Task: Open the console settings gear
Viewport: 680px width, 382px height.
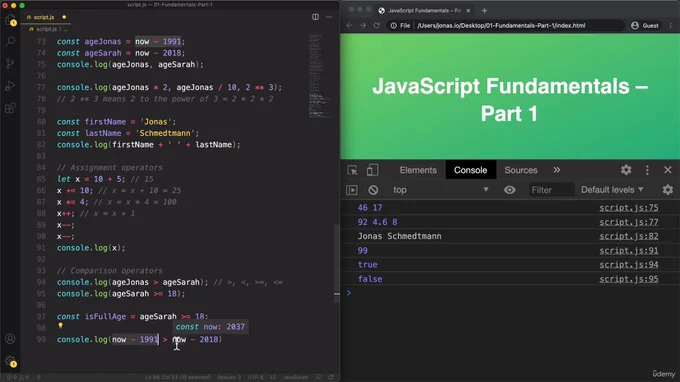Action: 668,190
